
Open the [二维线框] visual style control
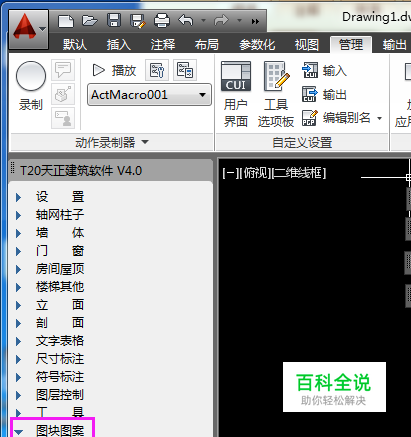click(299, 173)
